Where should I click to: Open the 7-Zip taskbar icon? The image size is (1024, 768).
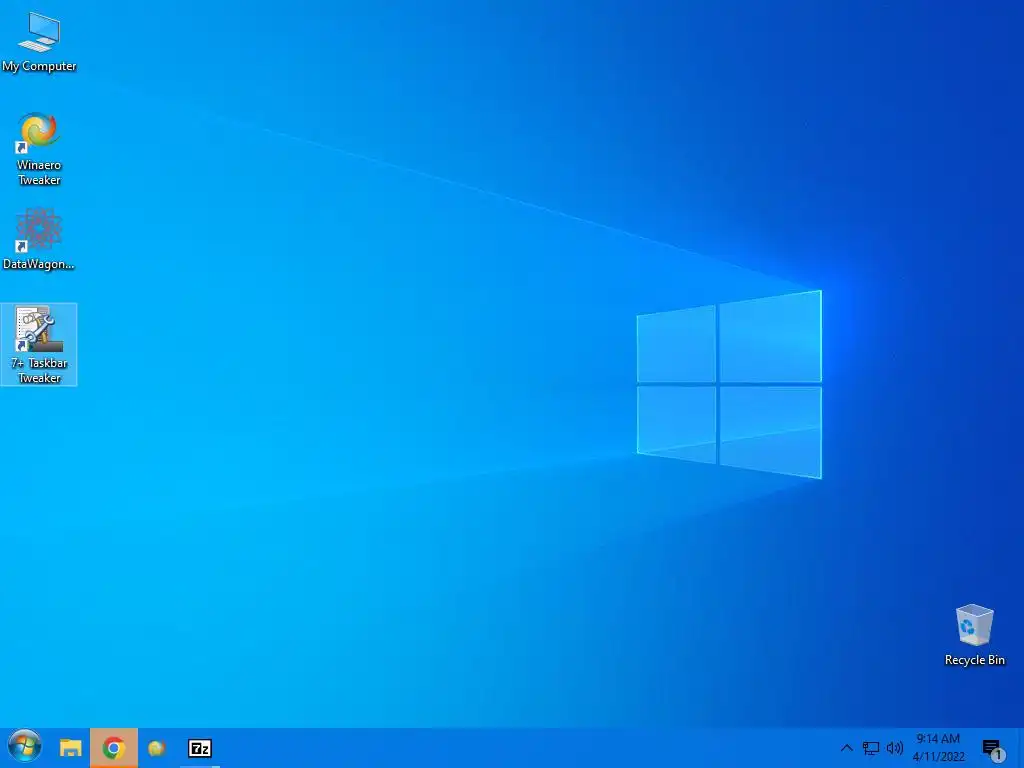(x=200, y=748)
